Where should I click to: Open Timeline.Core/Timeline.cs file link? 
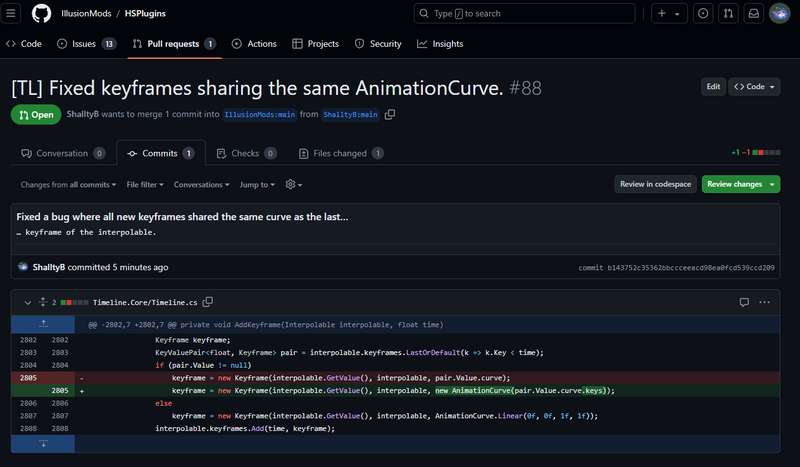(x=145, y=303)
